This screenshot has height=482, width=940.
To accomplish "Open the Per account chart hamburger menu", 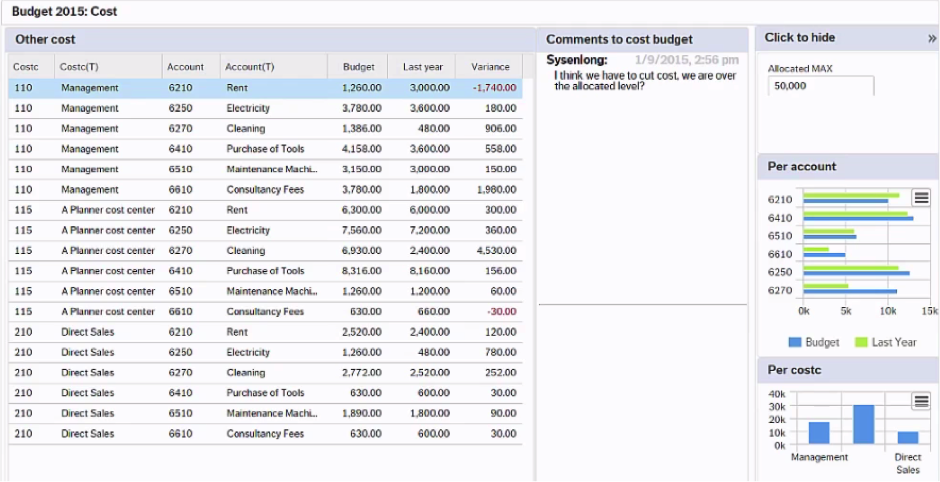I will point(921,198).
